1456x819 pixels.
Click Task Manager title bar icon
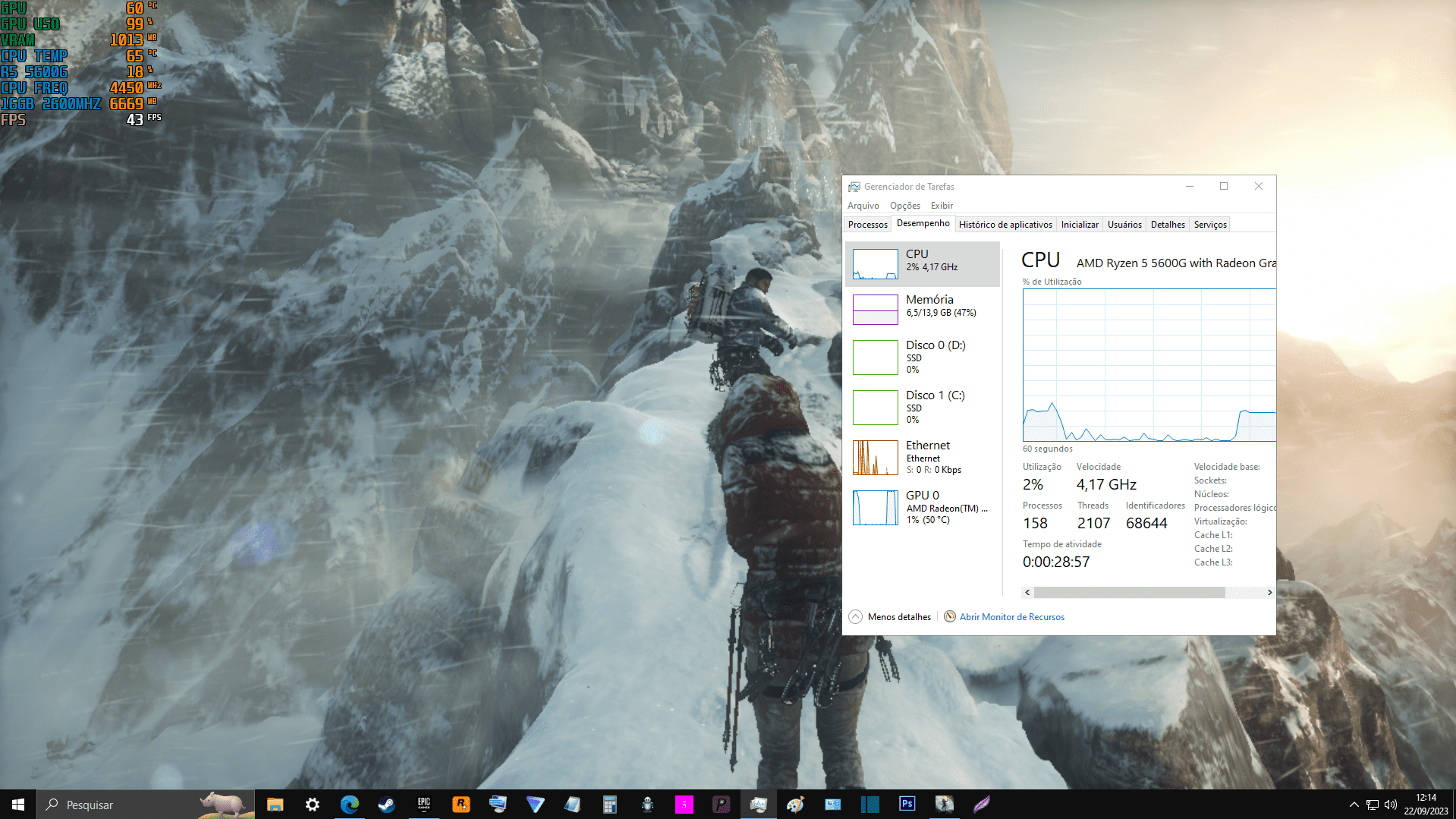(x=854, y=187)
